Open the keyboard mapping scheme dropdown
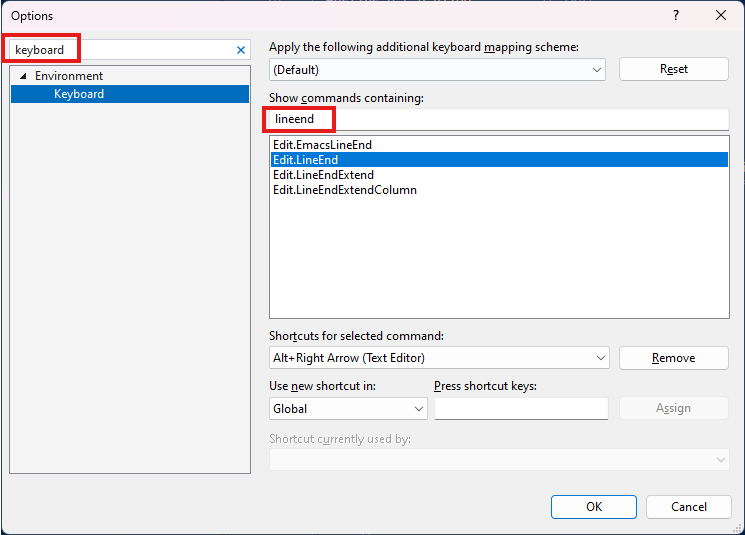745x535 pixels. coord(437,70)
